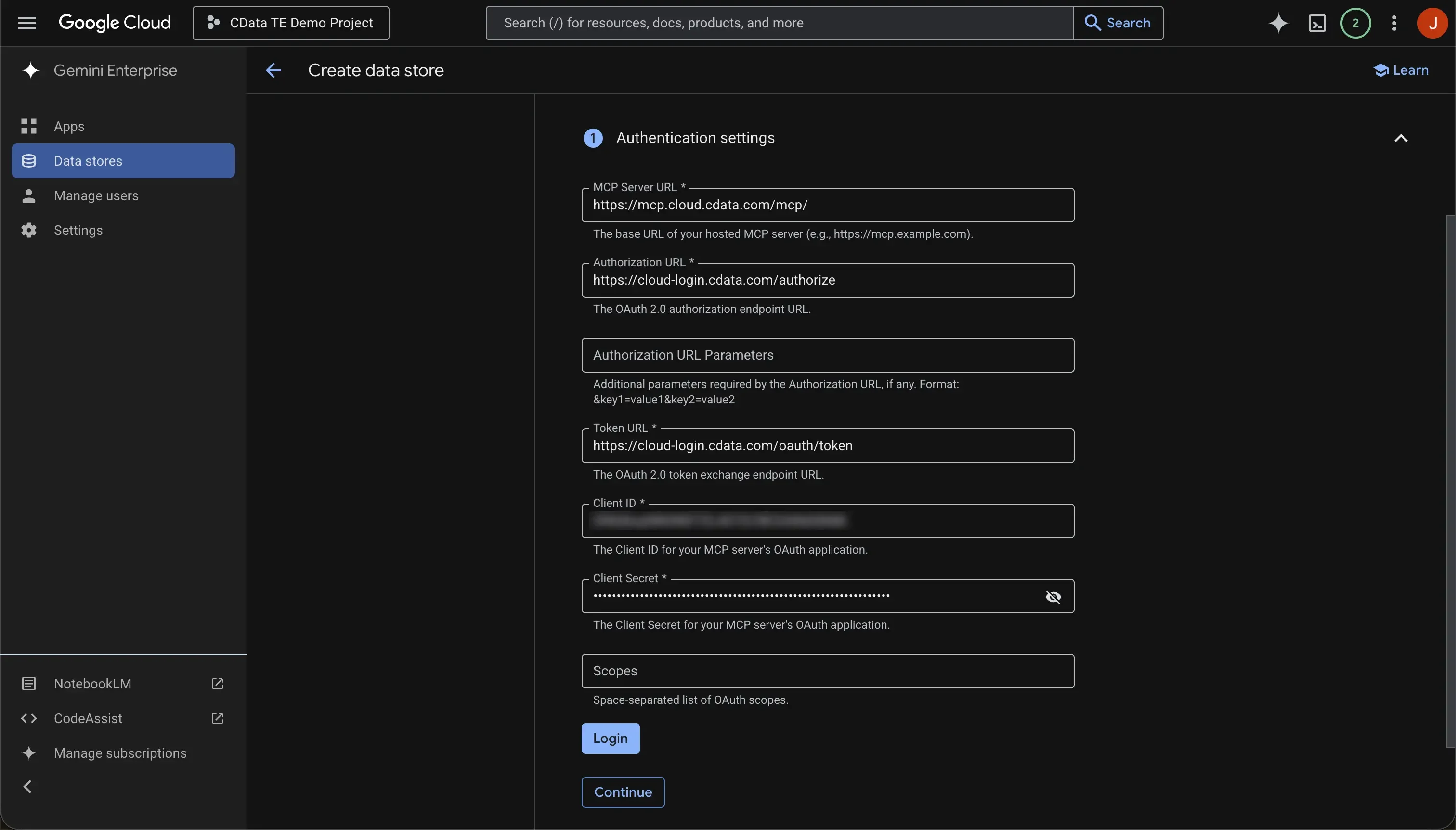Image resolution: width=1456 pixels, height=830 pixels.
Task: Open Settings in sidebar
Action: (123, 230)
